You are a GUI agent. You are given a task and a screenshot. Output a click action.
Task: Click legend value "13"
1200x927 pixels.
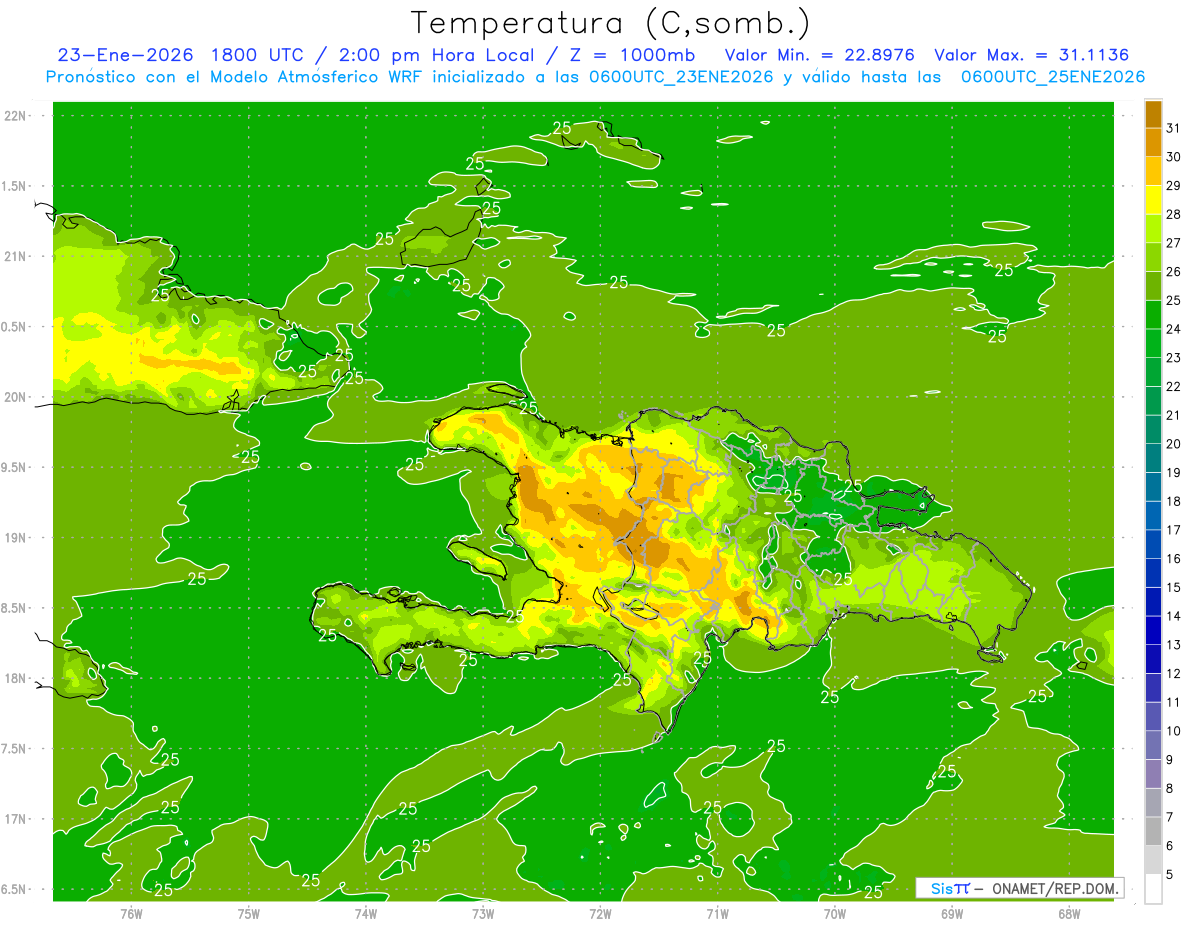coord(1173,645)
